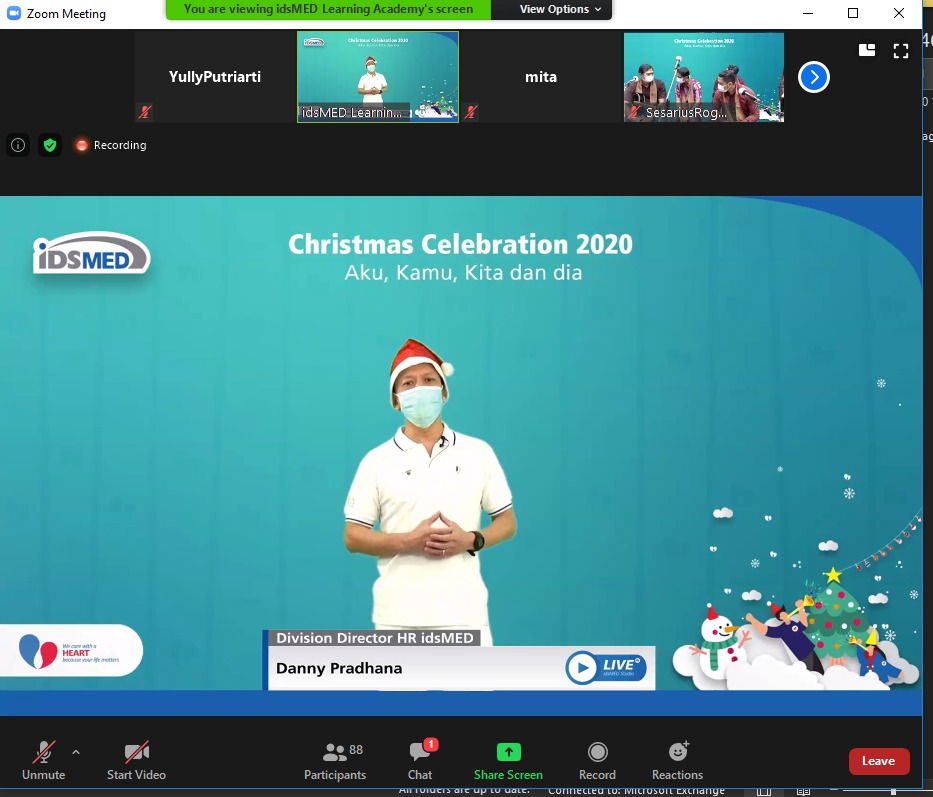Click the meeting information icon
The image size is (933, 797).
[x=18, y=145]
